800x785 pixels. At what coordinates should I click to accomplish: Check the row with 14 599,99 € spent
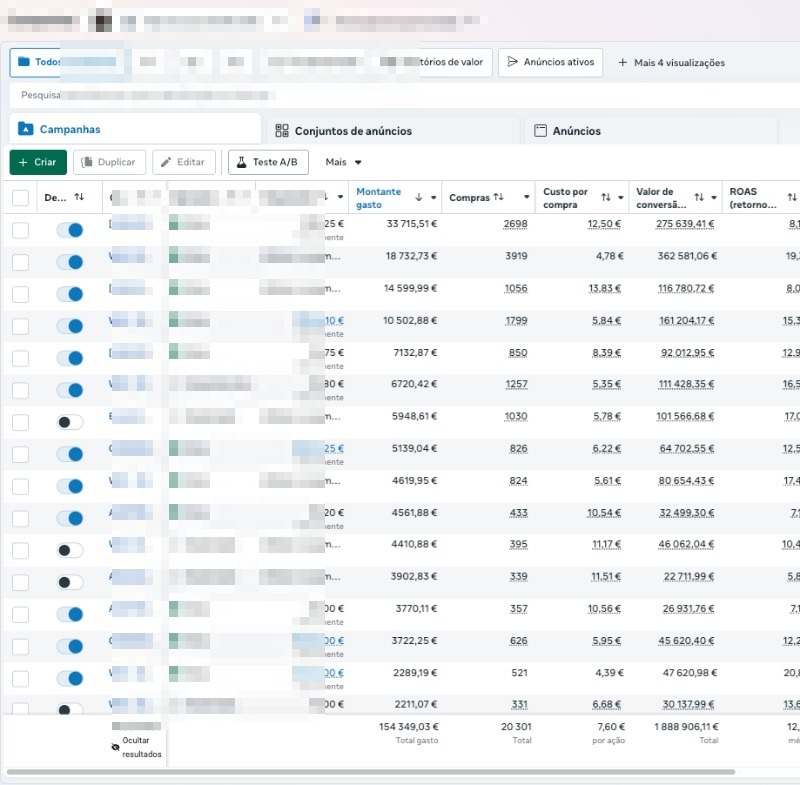[20, 294]
